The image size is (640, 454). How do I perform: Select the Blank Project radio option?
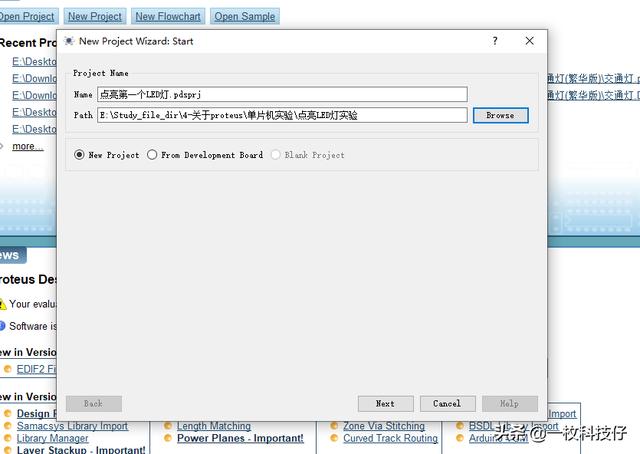tap(276, 155)
